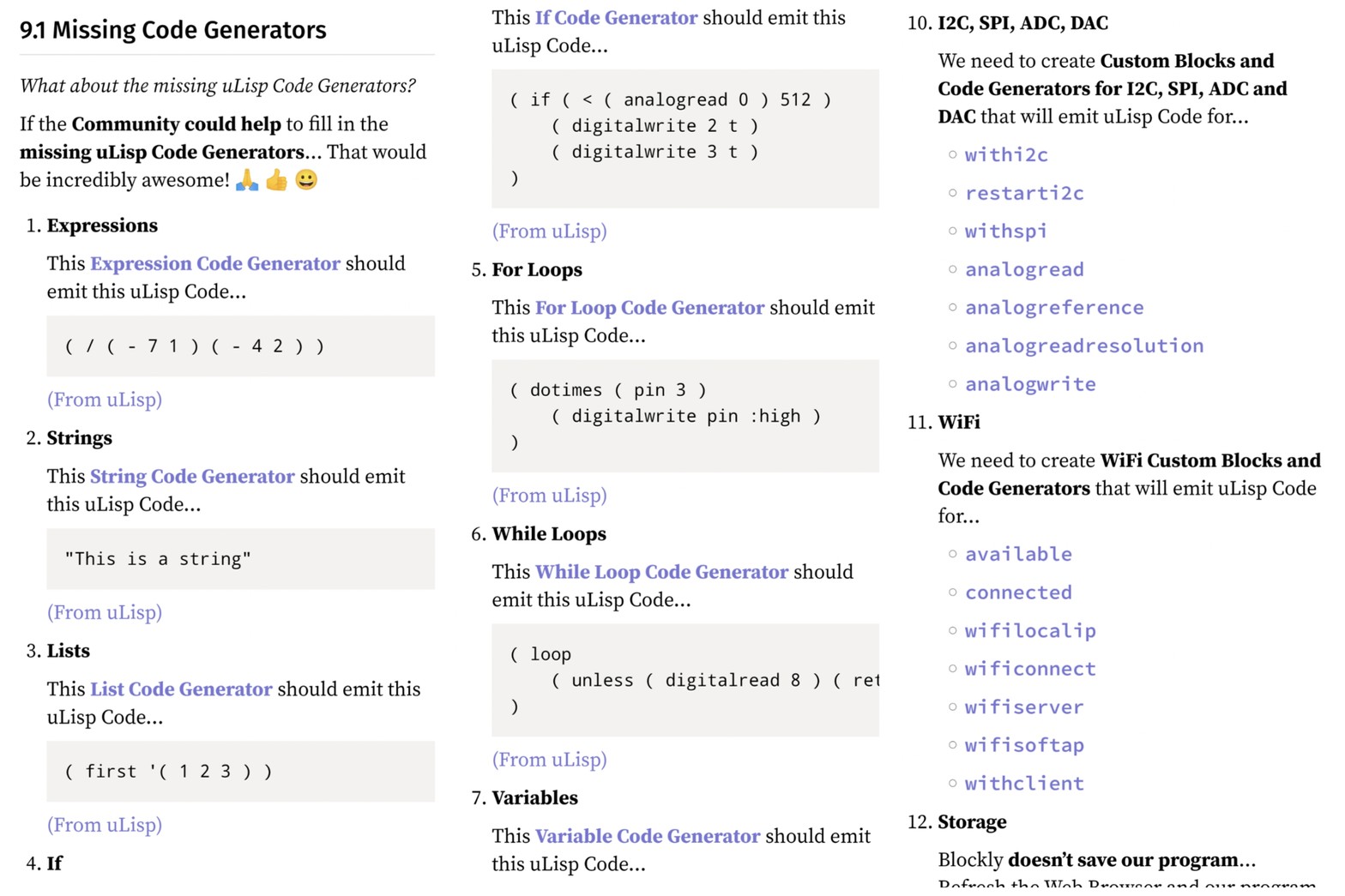This screenshot has width=1345, height=896.
Task: Follow the withspi function link
Action: 1005,232
